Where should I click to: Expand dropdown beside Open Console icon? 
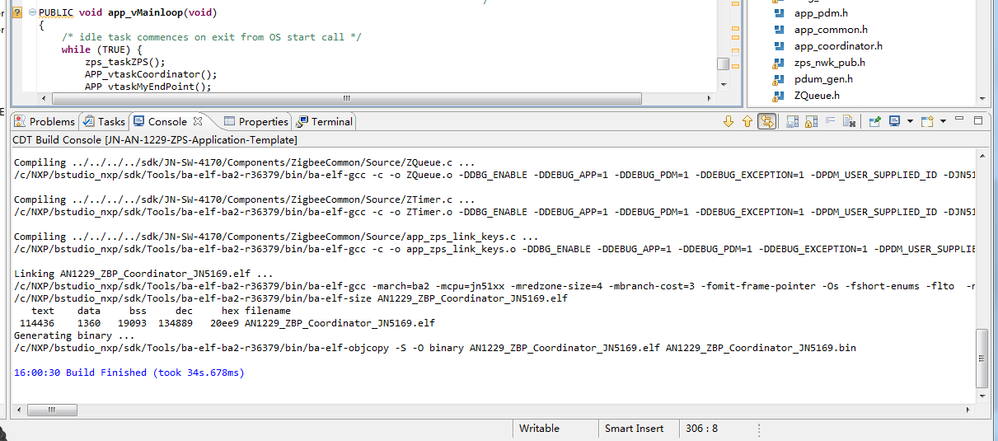(943, 121)
